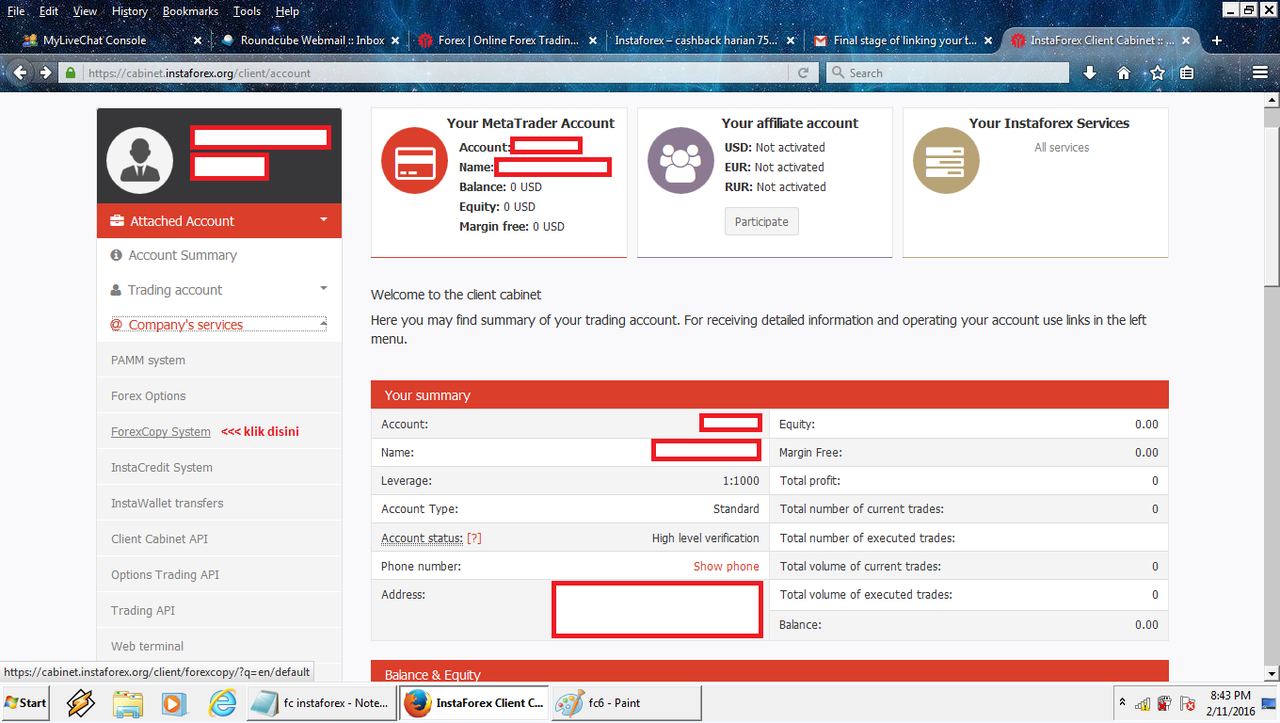Close the Roundcube Webmail tab

point(395,41)
